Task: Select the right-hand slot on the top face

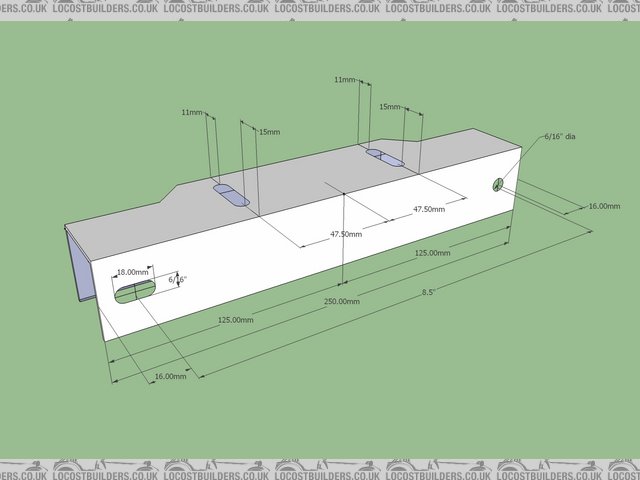Action: 385,157
